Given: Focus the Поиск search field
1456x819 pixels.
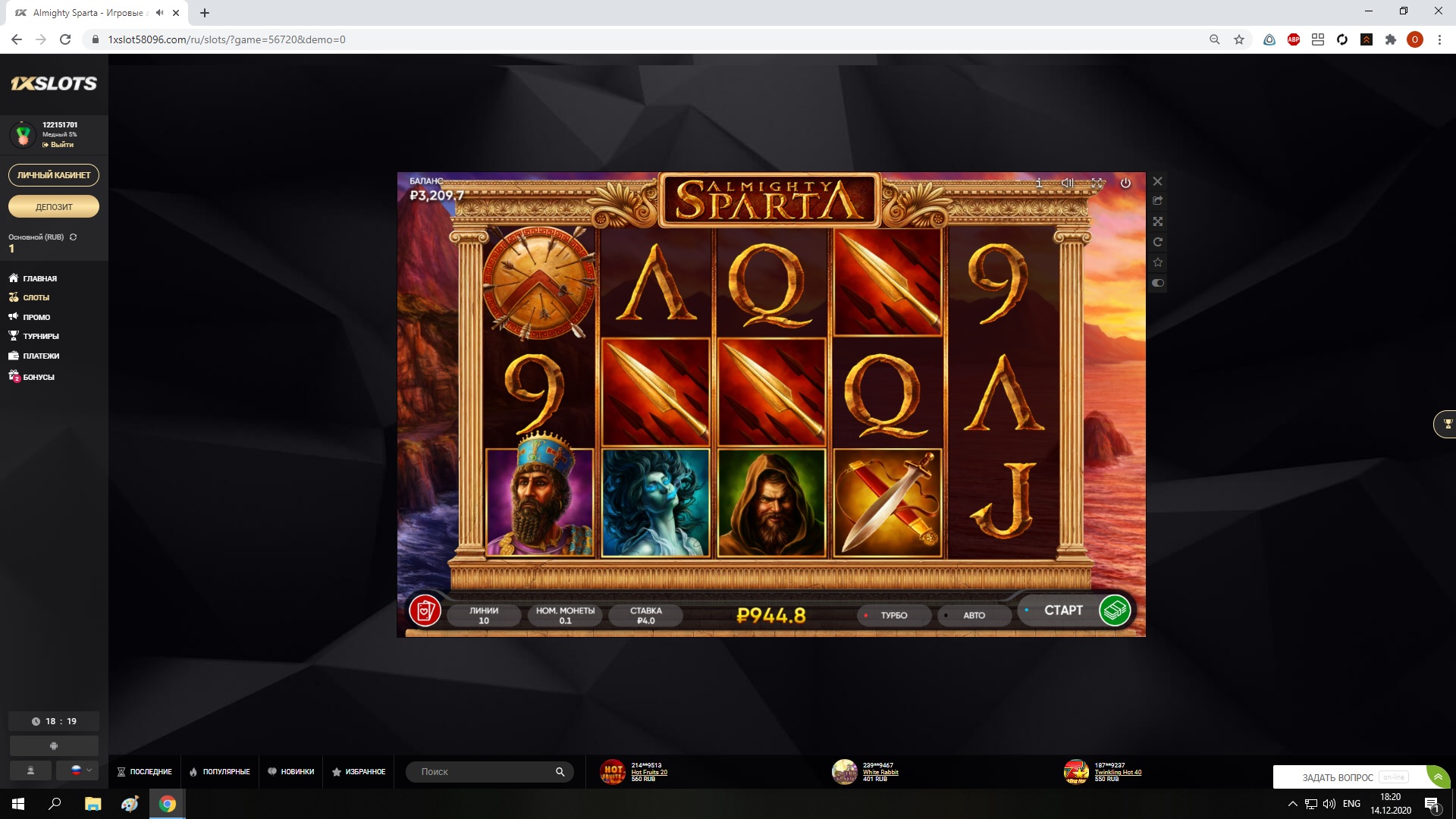Looking at the screenshot, I should click(x=489, y=771).
